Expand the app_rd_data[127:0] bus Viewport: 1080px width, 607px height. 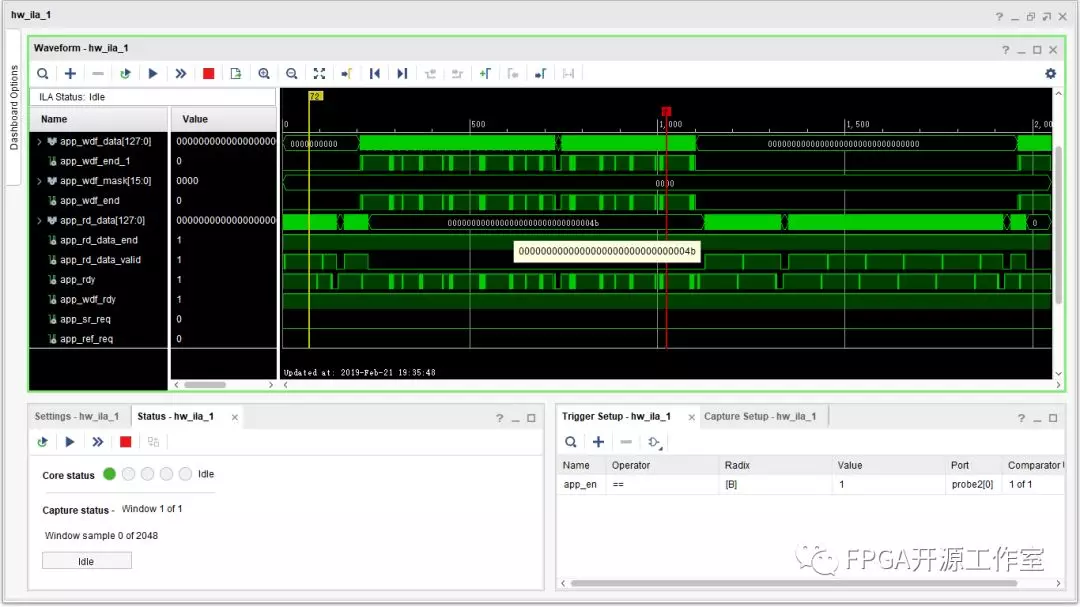tap(40, 221)
